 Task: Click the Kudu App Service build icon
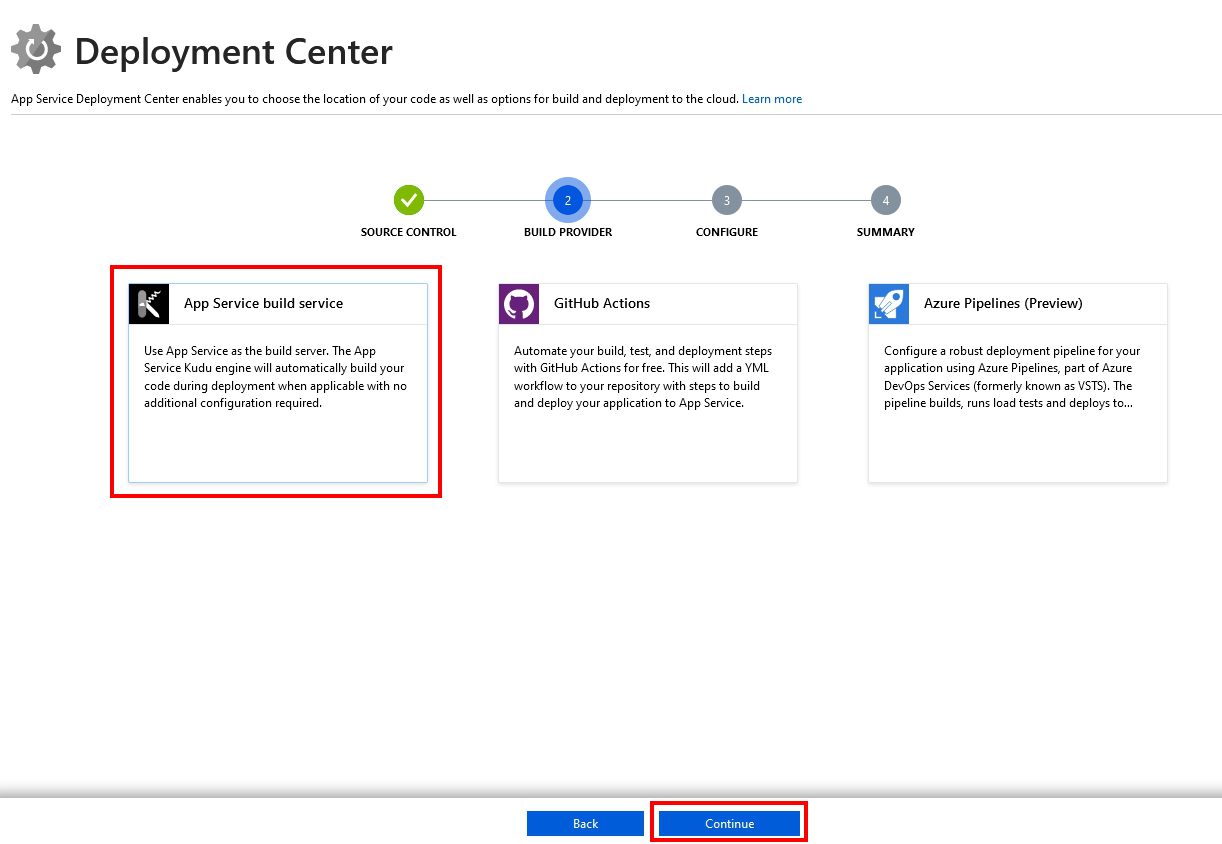point(149,304)
